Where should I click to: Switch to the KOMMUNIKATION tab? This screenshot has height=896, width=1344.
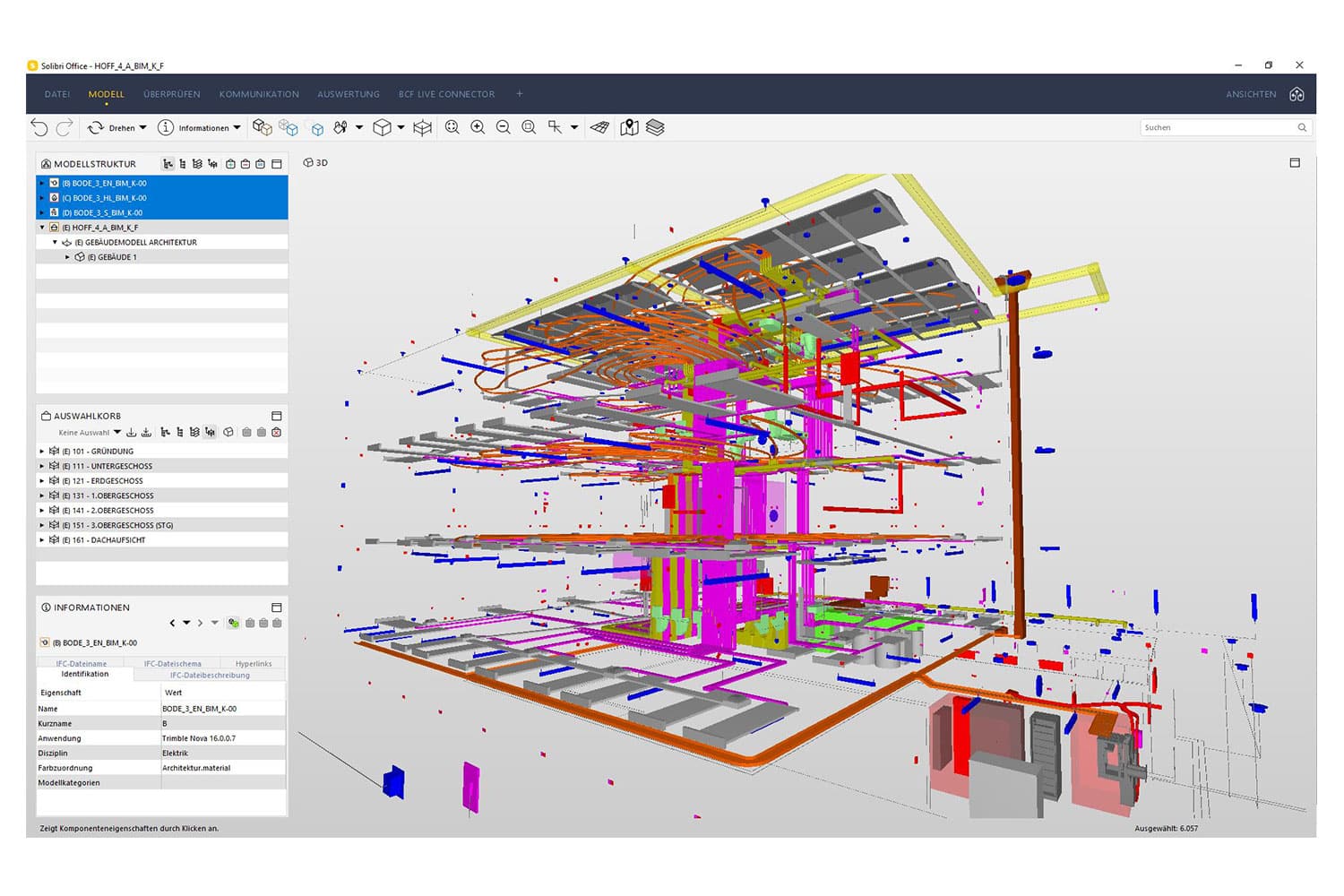(259, 94)
